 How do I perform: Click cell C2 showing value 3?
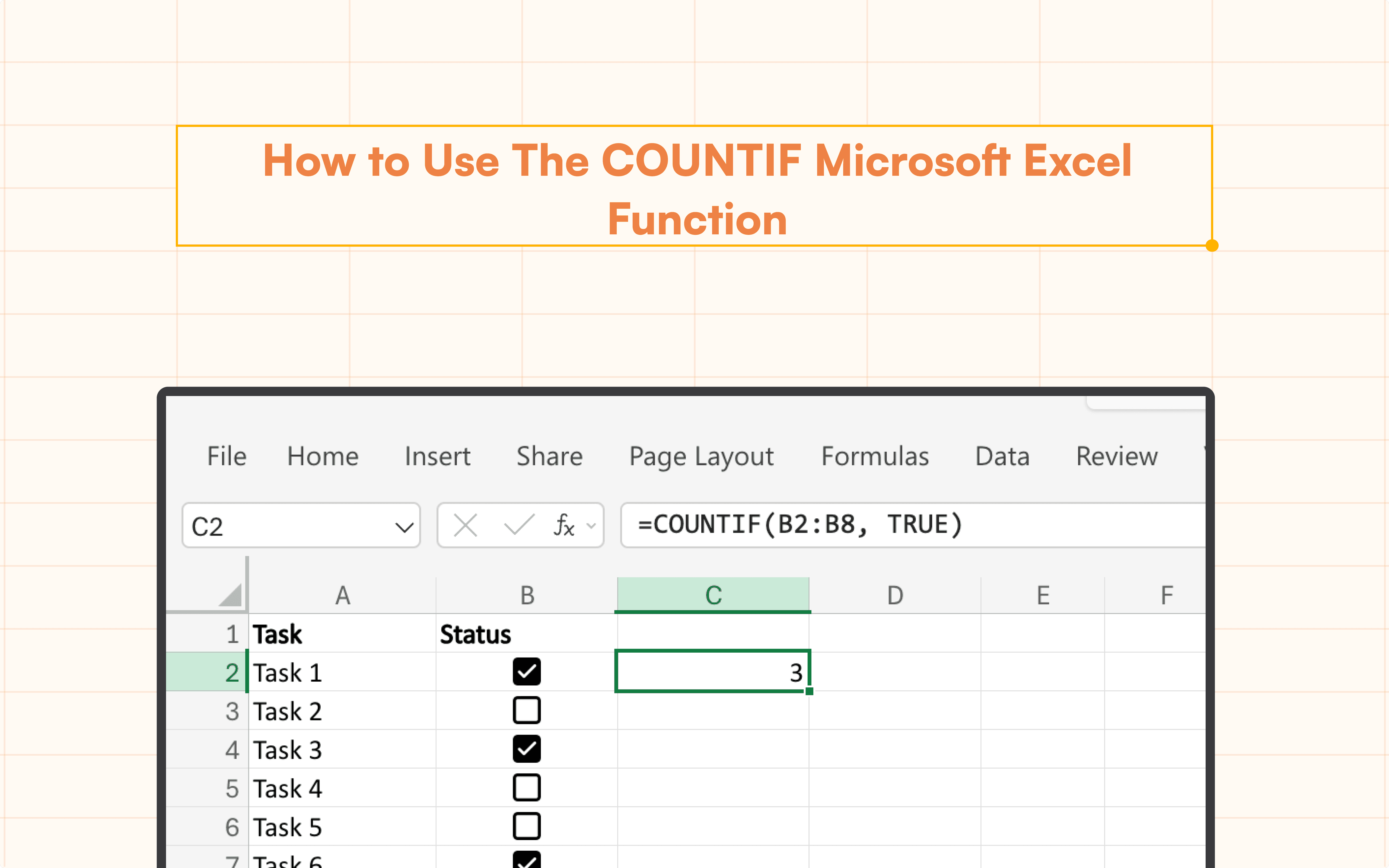coord(713,671)
